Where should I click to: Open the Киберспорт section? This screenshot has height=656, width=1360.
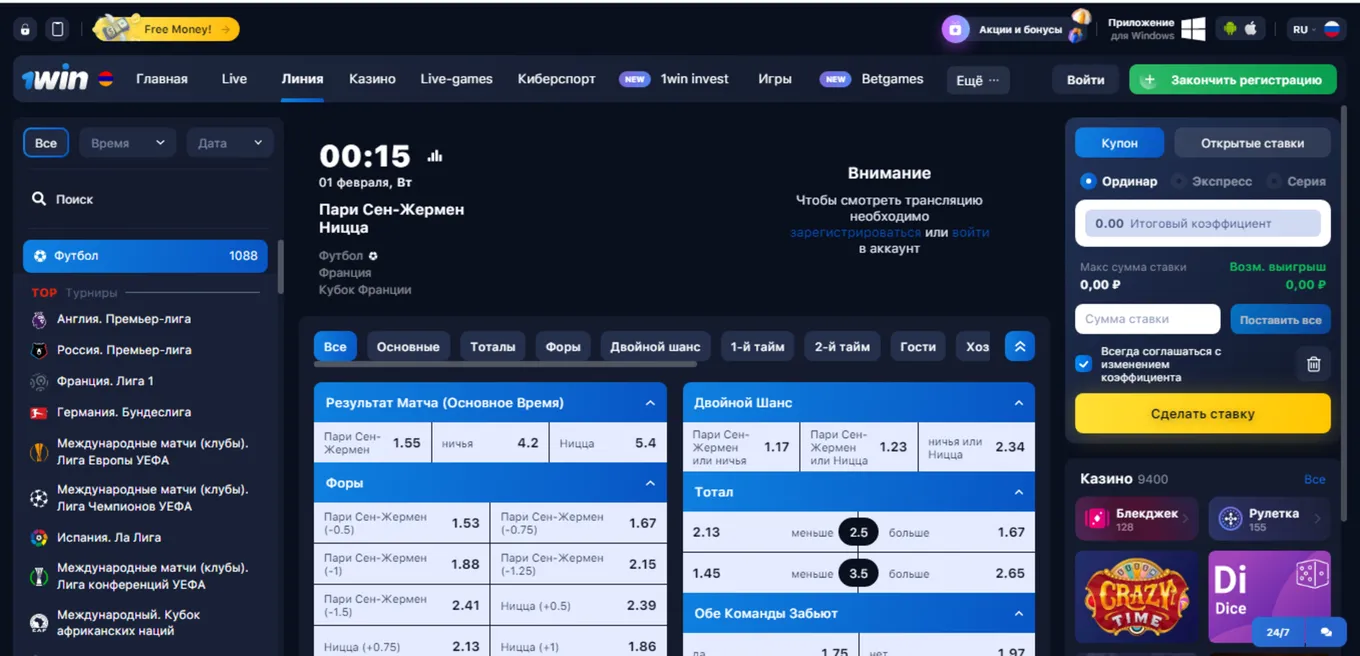[x=556, y=79]
